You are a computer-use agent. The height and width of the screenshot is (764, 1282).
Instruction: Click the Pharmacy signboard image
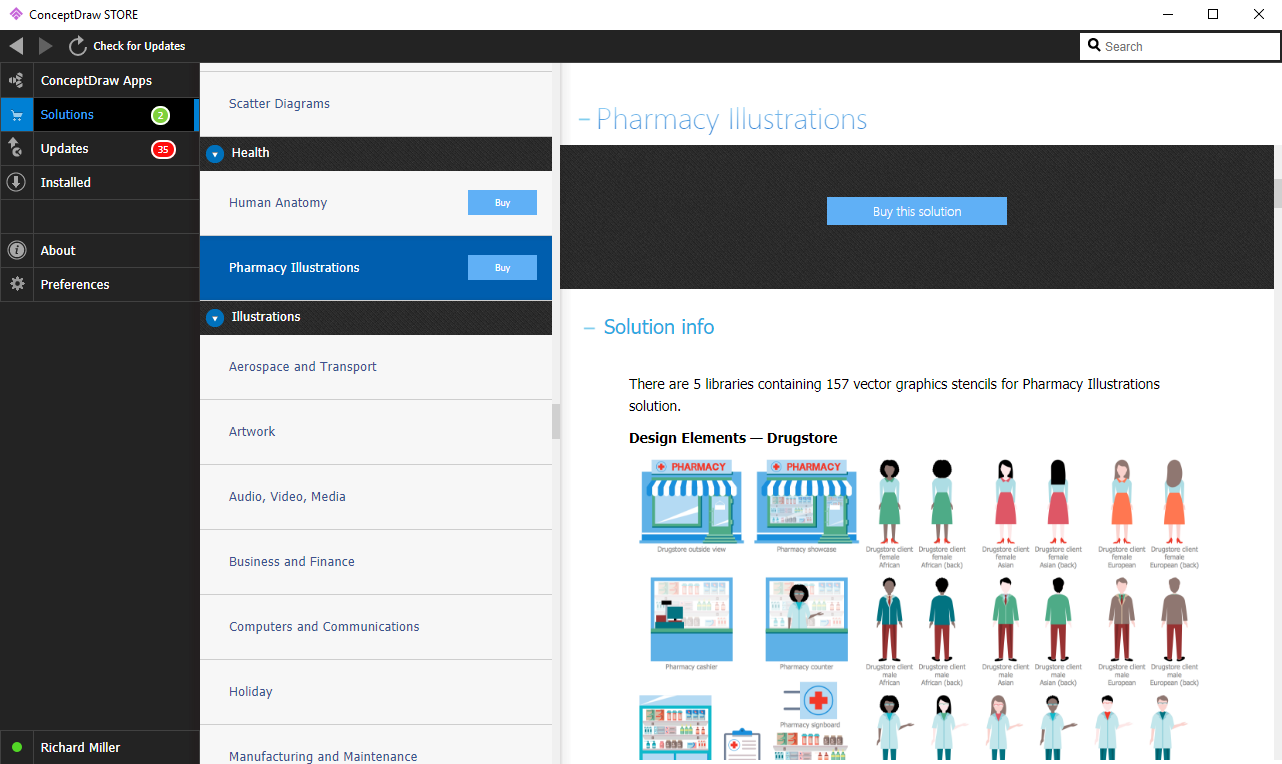click(810, 700)
